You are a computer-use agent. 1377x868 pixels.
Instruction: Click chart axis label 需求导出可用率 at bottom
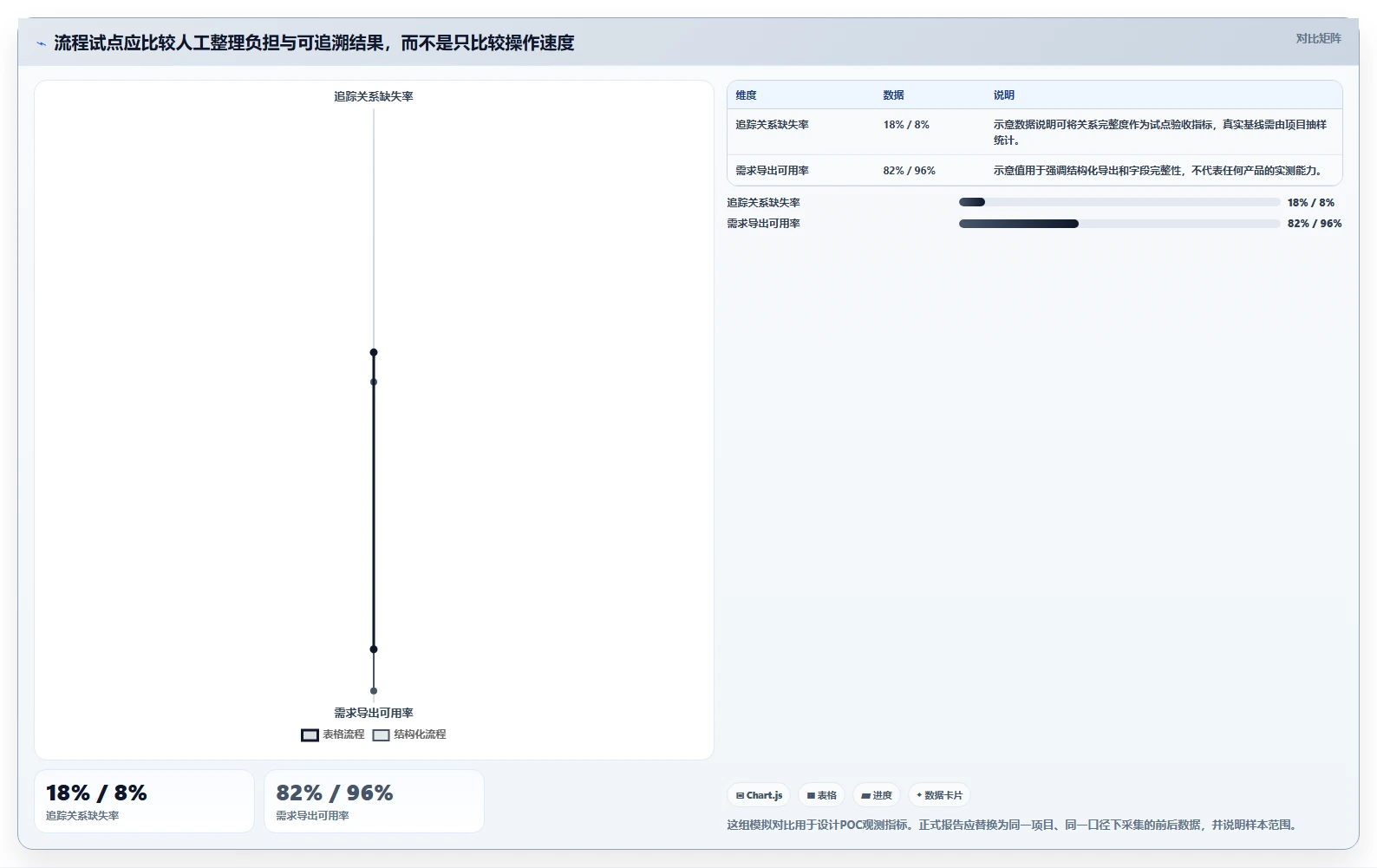click(374, 713)
